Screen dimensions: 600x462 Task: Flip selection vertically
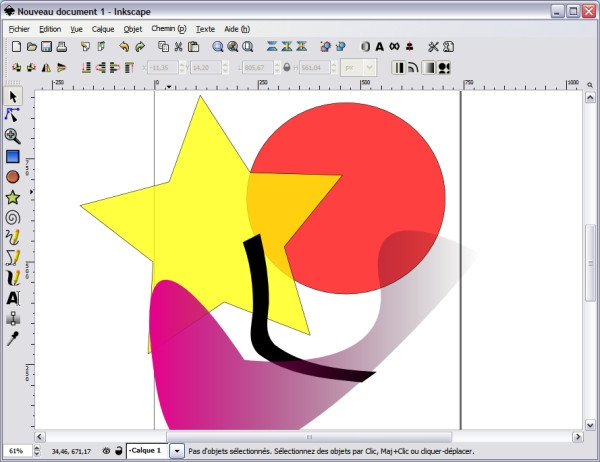pos(61,68)
